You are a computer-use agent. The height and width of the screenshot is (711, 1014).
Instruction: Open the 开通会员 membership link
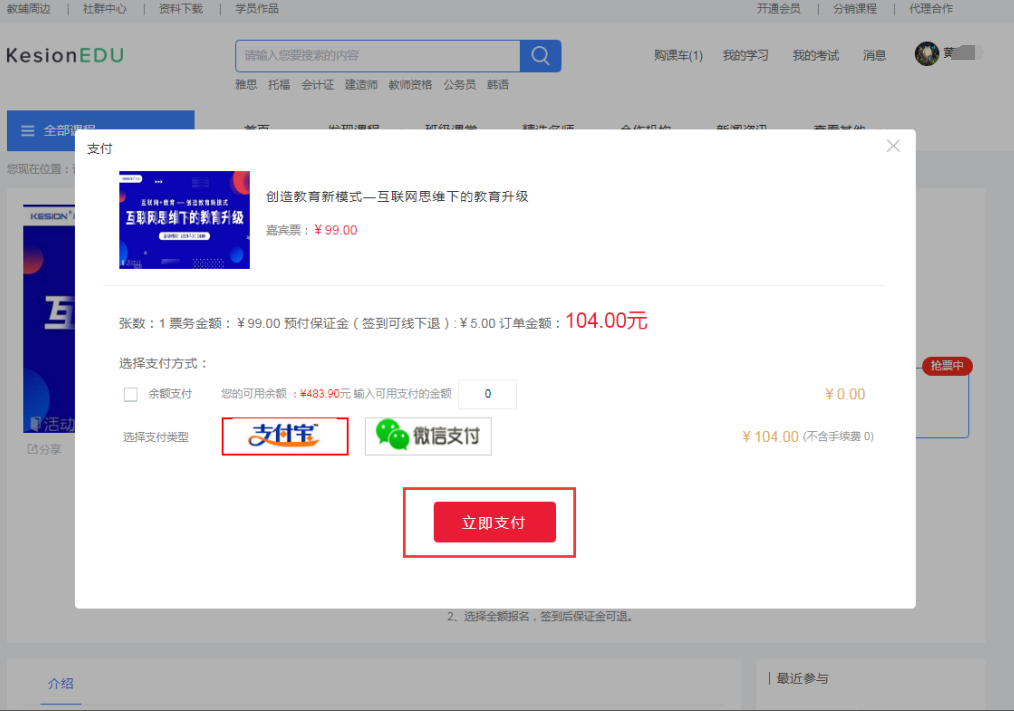coord(779,8)
